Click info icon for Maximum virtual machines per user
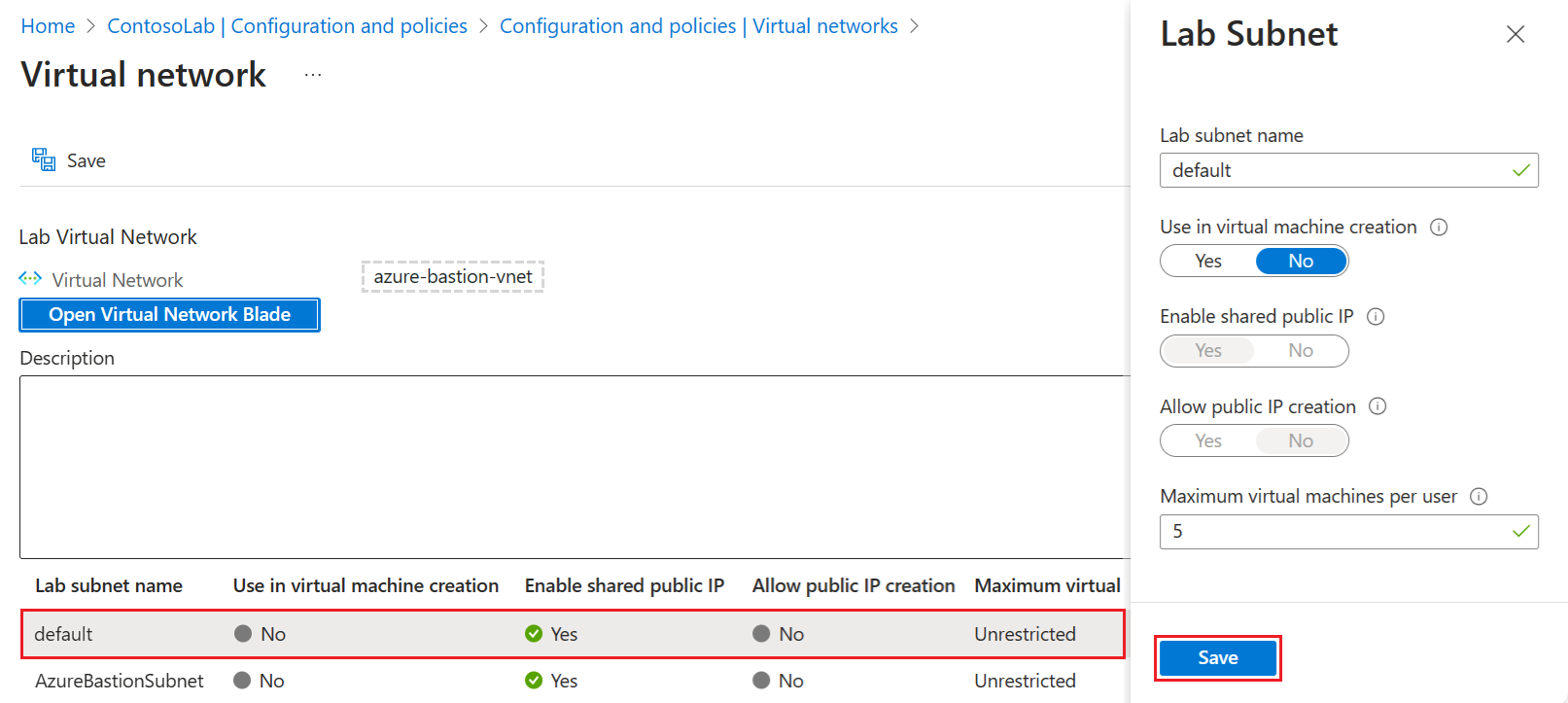Screen dimensions: 1568x703 point(1479,496)
